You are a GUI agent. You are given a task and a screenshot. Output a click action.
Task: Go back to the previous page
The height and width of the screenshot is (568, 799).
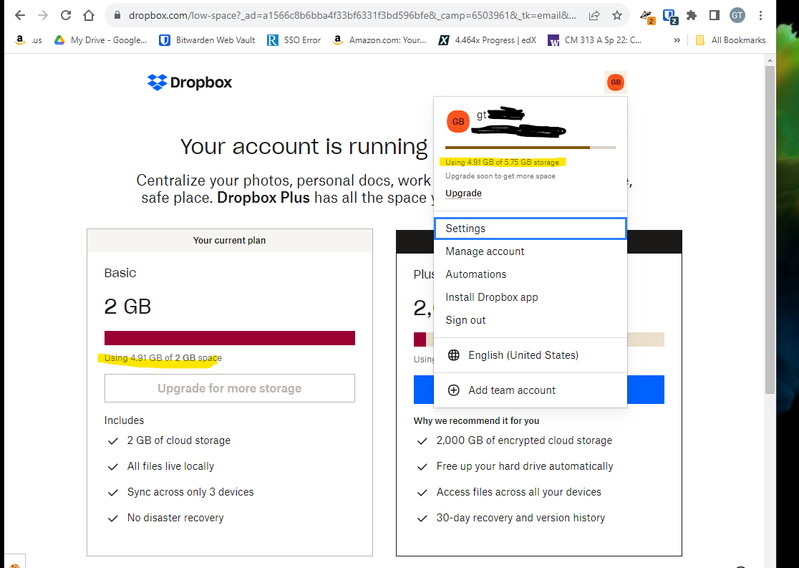pos(20,15)
